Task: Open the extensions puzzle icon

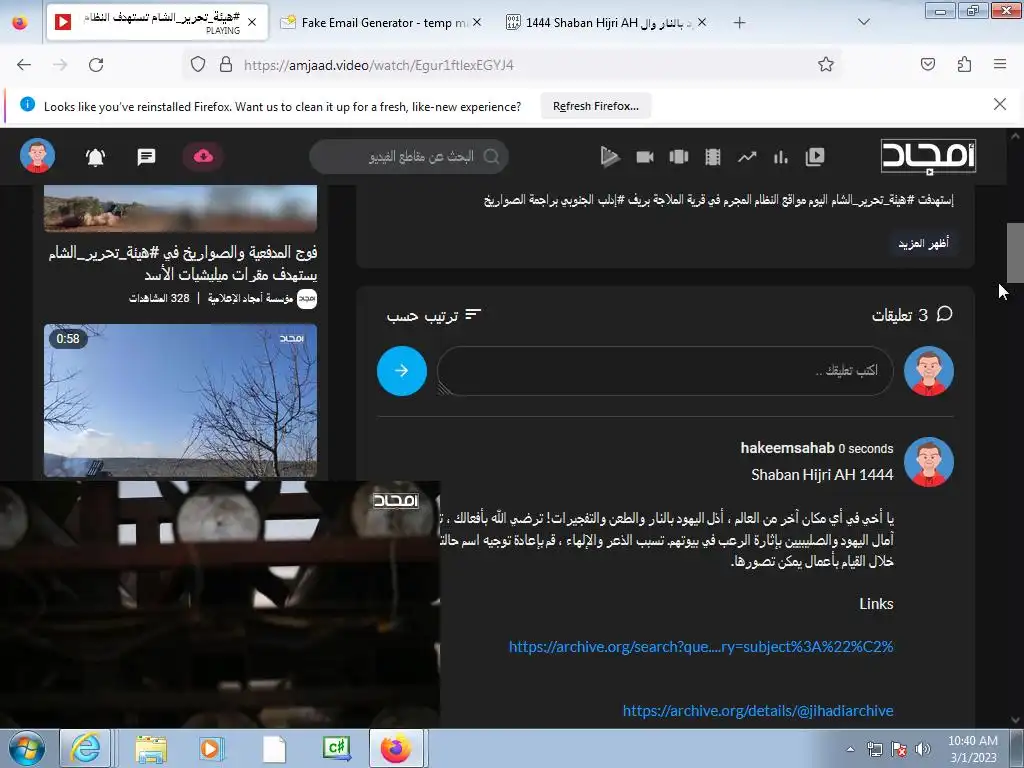Action: (964, 65)
